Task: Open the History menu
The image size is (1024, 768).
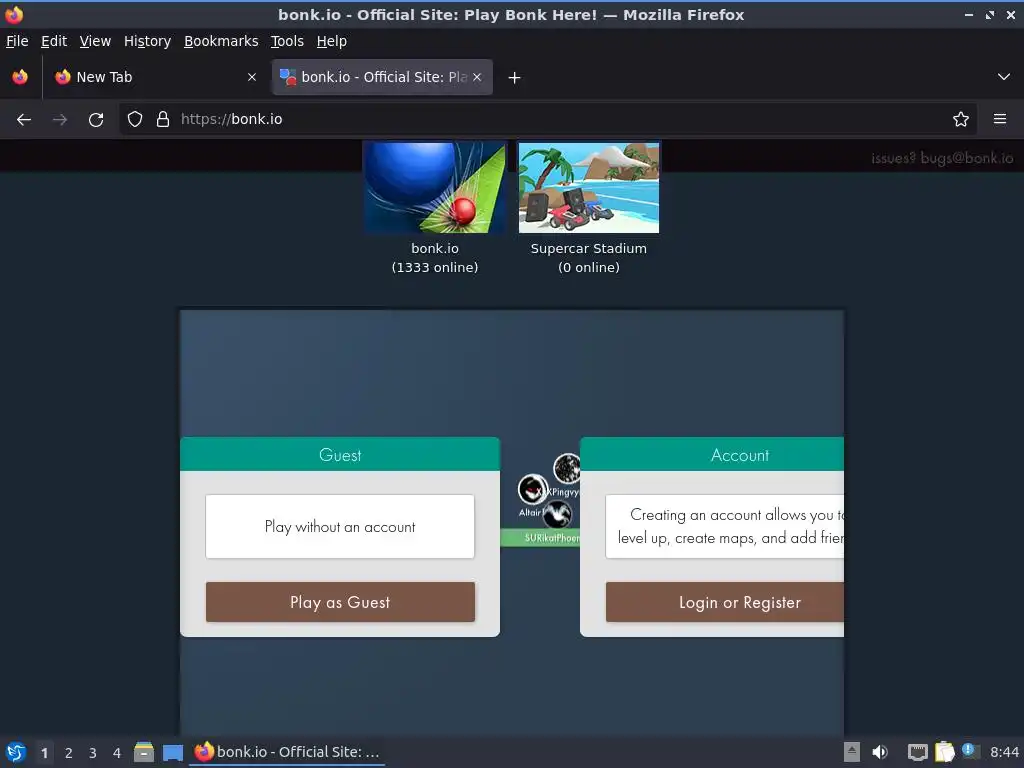Action: coord(148,41)
